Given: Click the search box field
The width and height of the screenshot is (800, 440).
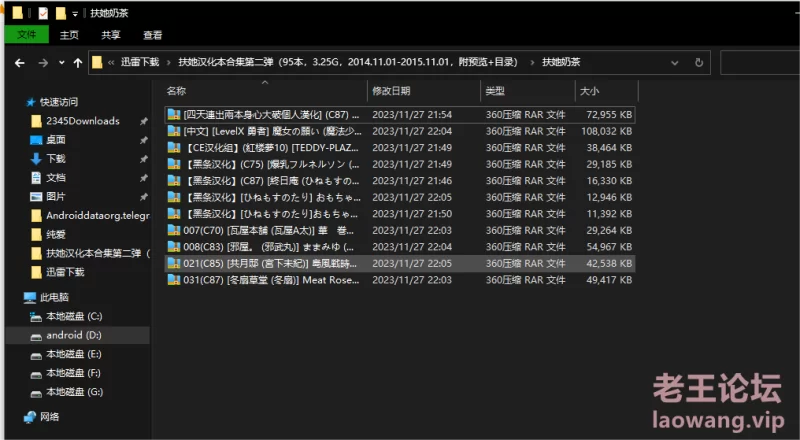Looking at the screenshot, I should coord(760,62).
